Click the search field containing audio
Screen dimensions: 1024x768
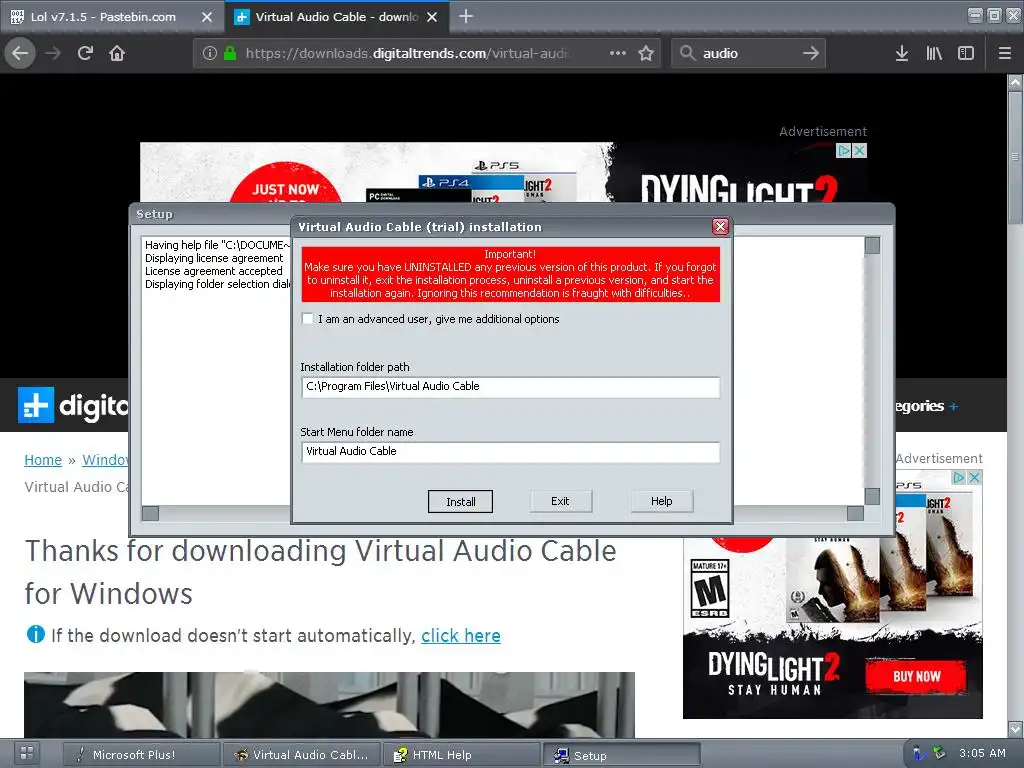pyautogui.click(x=750, y=53)
